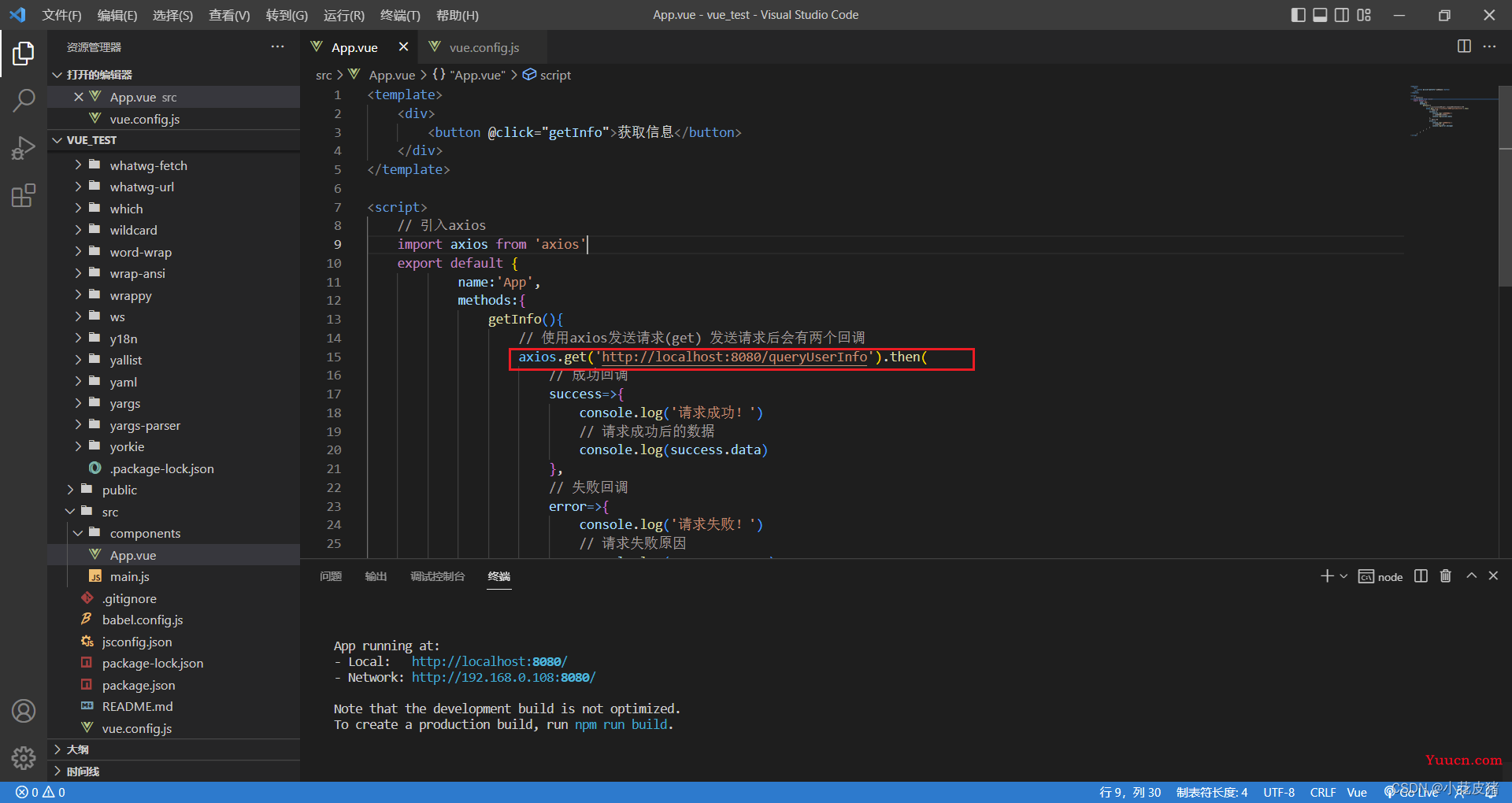Open the Help menu
This screenshot has width=1512, height=803.
click(x=457, y=15)
